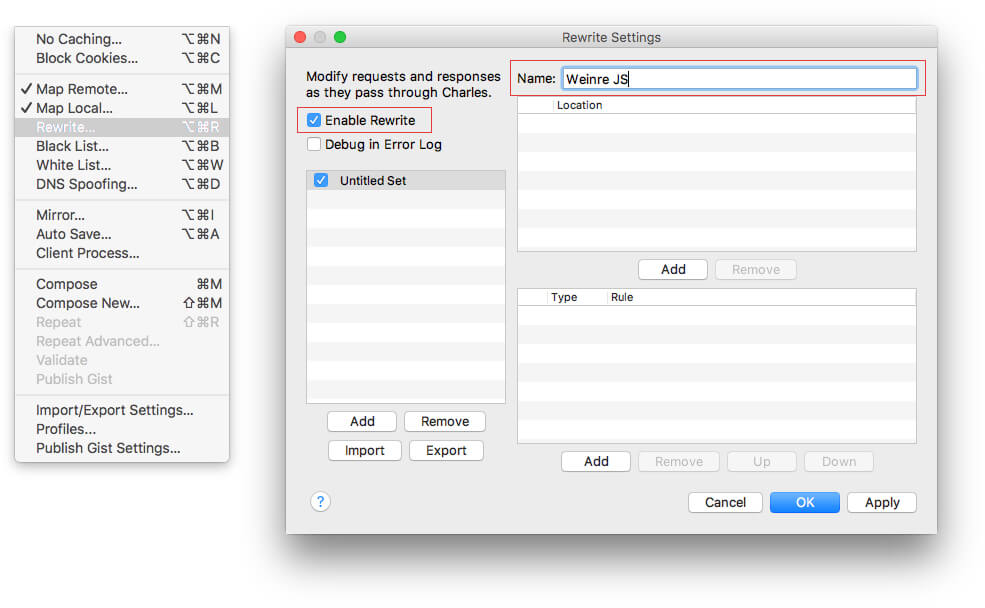The width and height of the screenshot is (985, 608).
Task: Open Compose New… from menu
Action: [x=87, y=303]
